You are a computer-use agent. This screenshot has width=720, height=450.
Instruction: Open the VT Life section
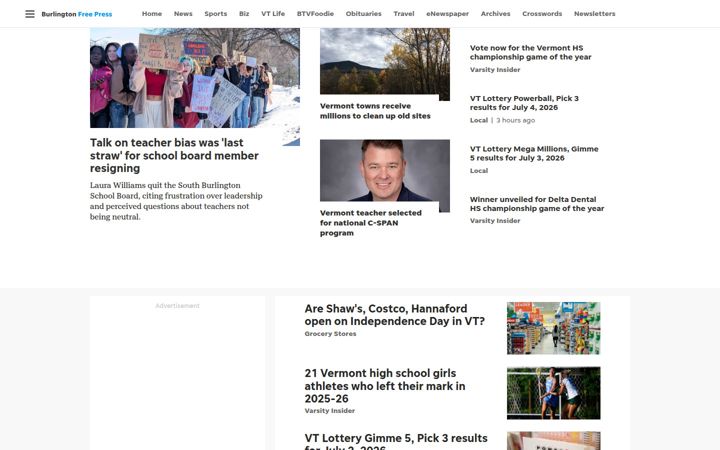tap(273, 14)
